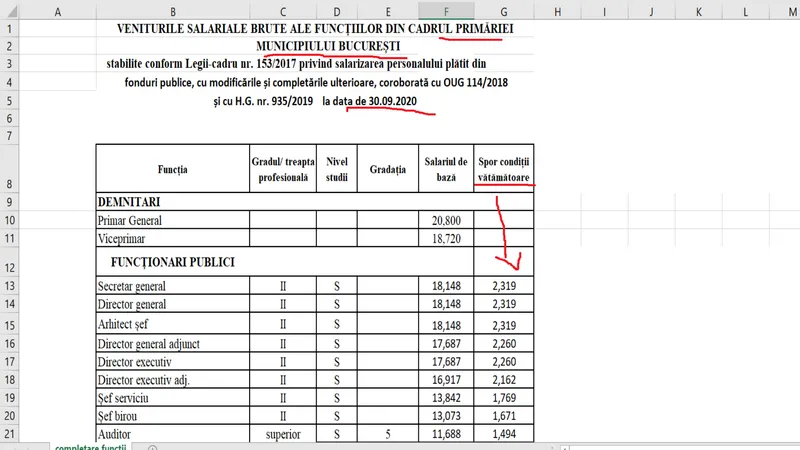
Task: Select the Auditor 'superior' grade cell
Action: point(283,433)
